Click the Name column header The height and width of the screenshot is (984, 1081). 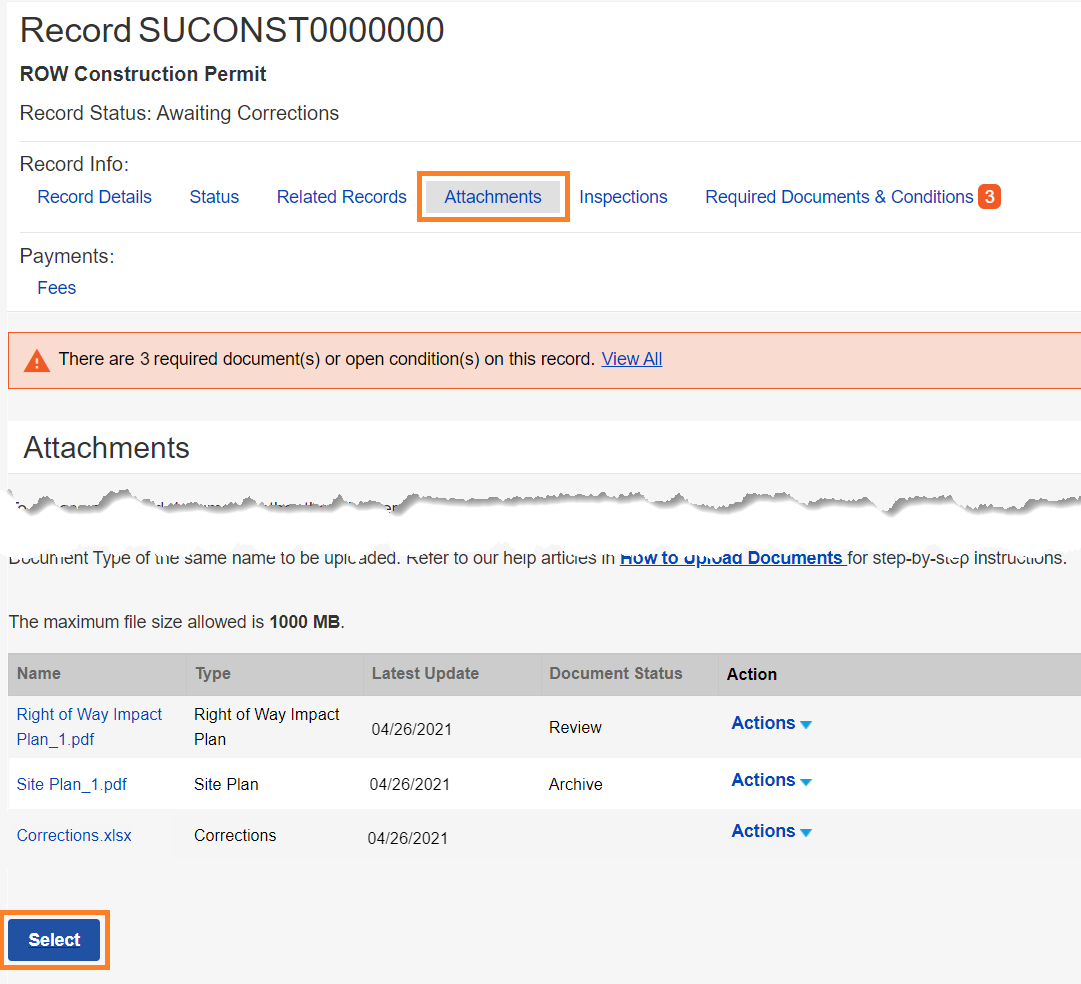click(x=38, y=673)
